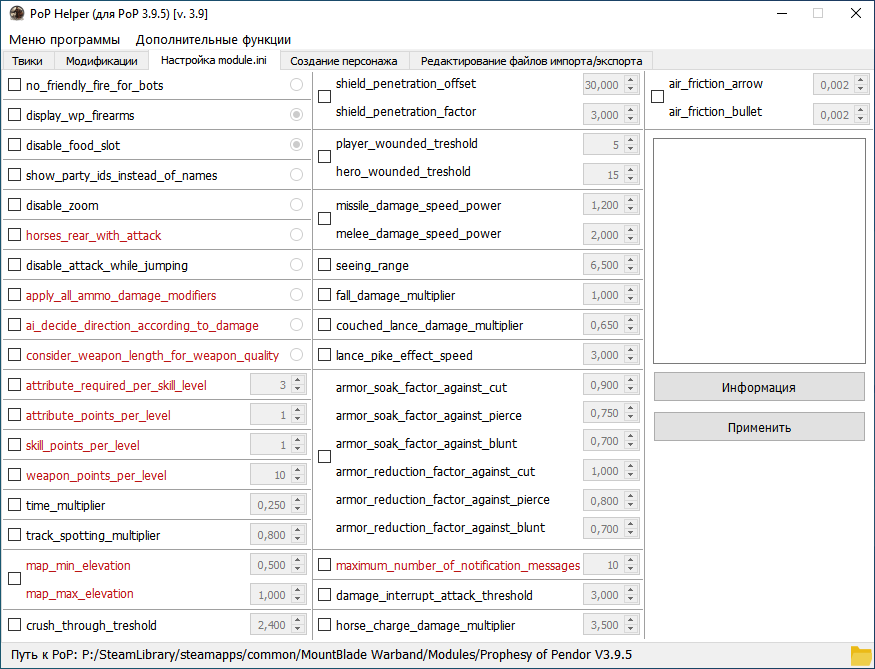This screenshot has height=669, width=875.
Task: Click the seeing_range value field
Action: coord(602,266)
